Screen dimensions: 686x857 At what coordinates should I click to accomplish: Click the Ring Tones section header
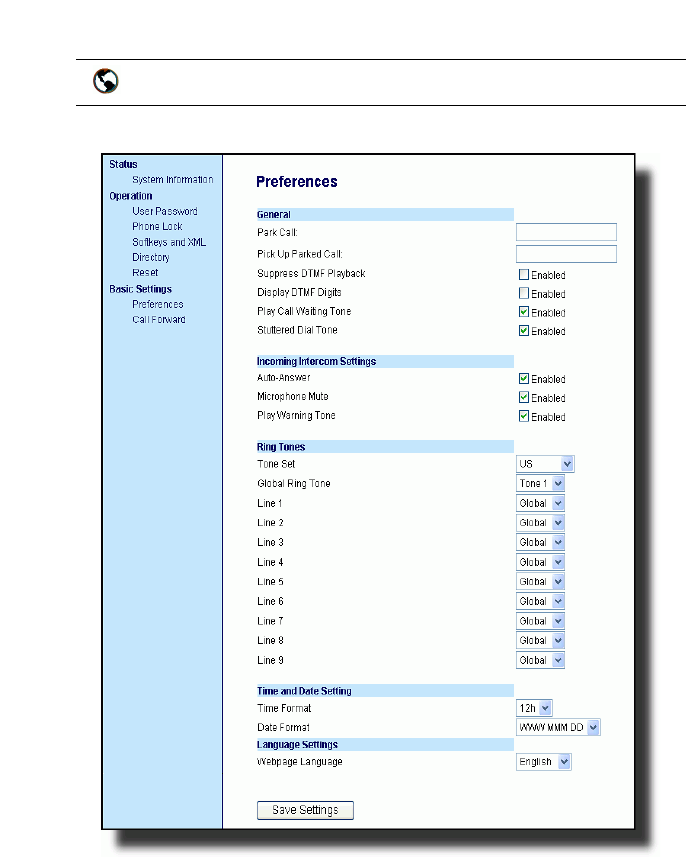[385, 447]
